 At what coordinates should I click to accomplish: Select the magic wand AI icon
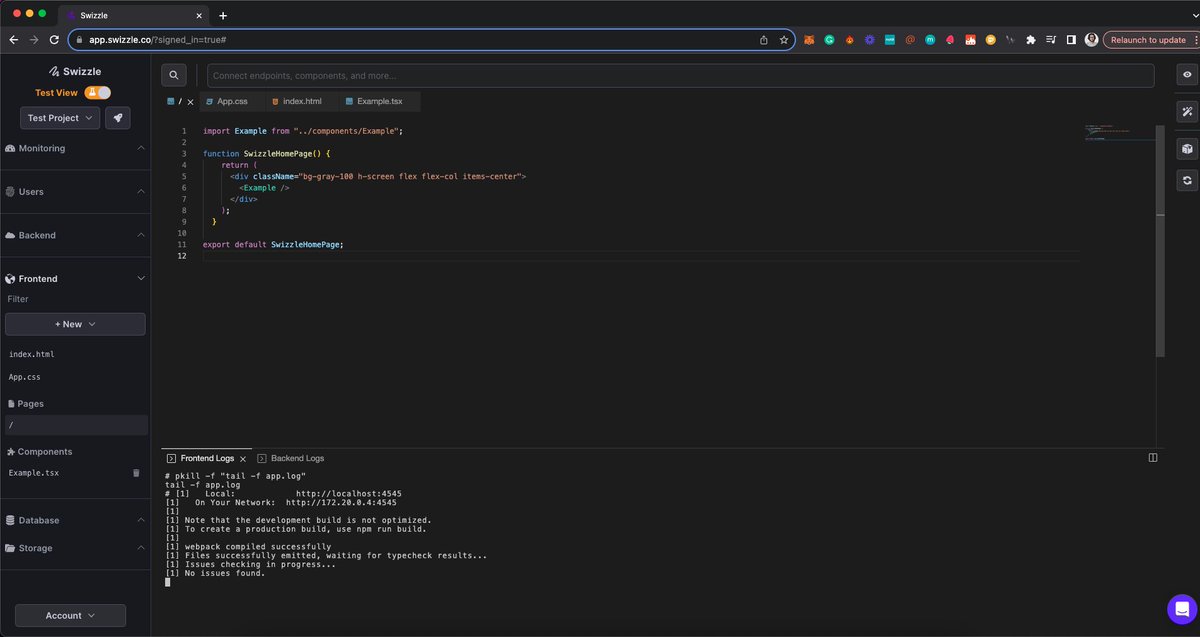coord(1186,112)
